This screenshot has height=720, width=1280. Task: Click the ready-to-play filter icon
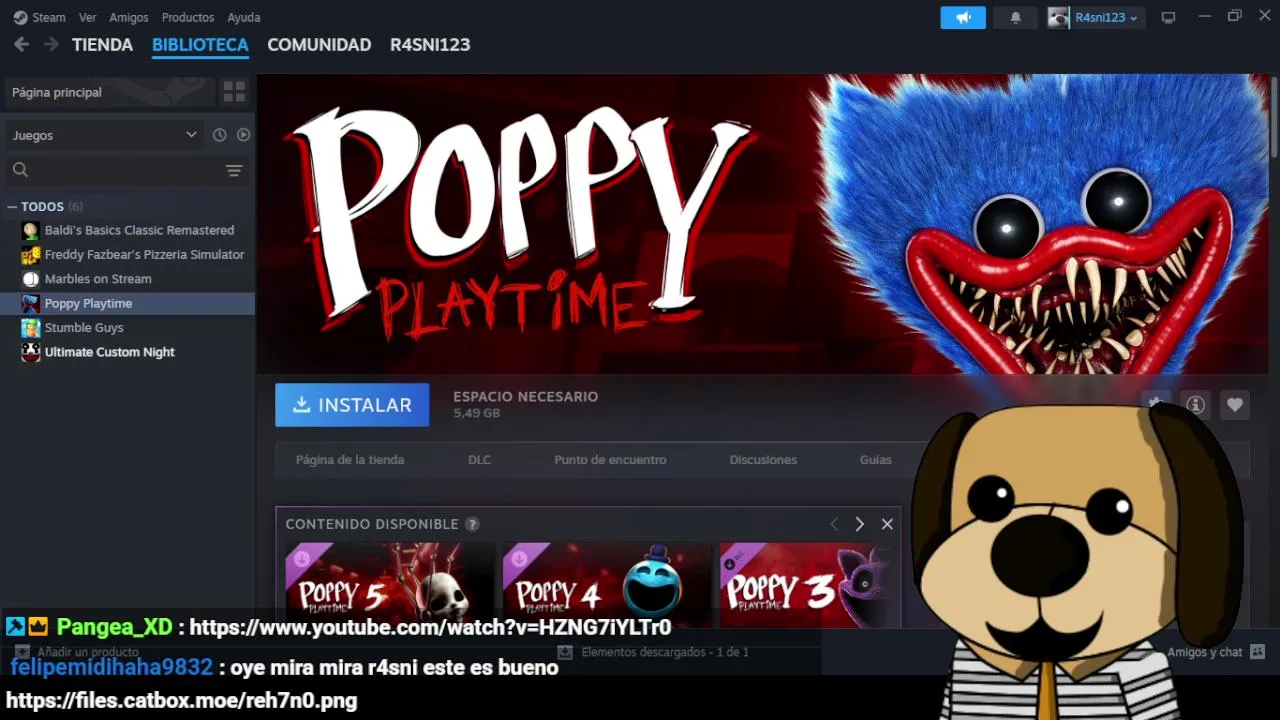click(243, 135)
